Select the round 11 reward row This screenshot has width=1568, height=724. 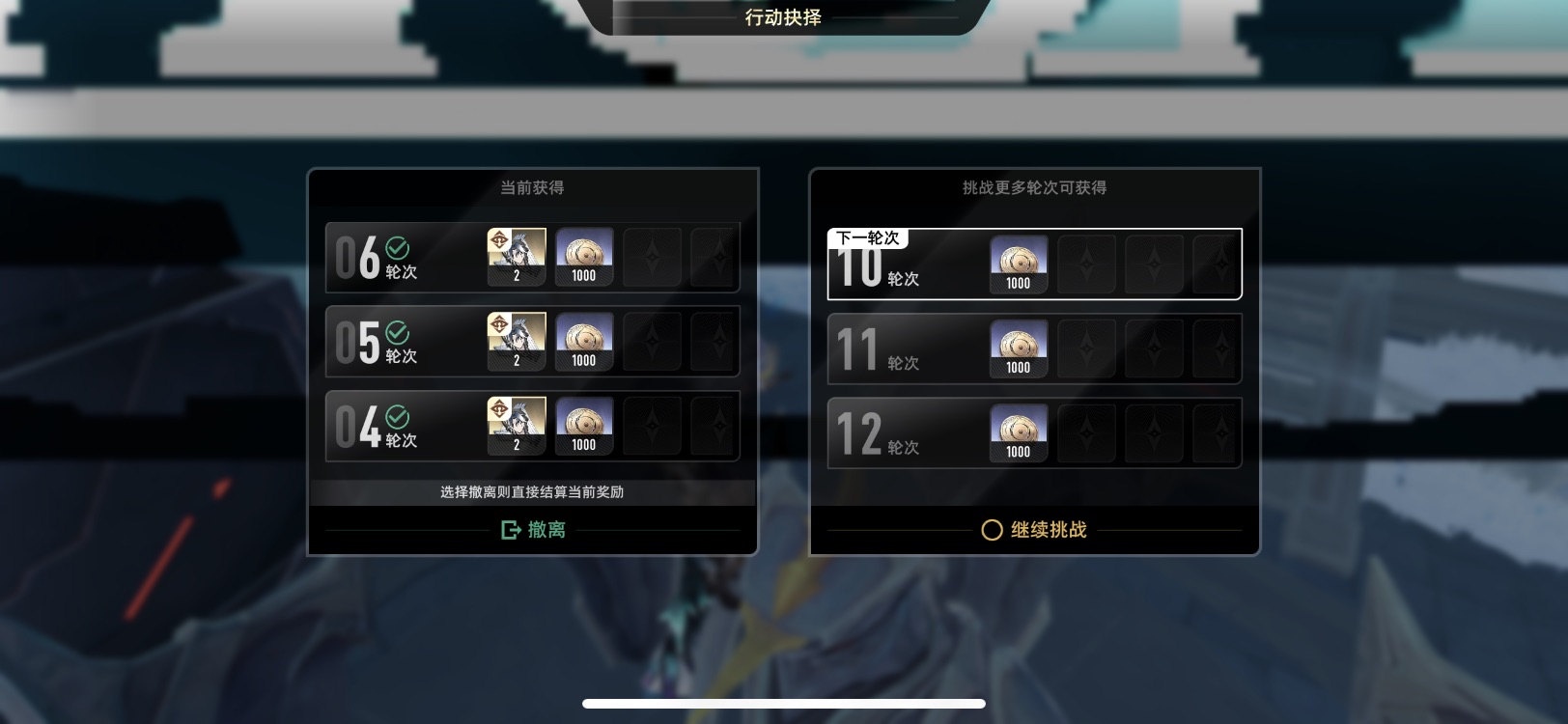click(x=1034, y=348)
